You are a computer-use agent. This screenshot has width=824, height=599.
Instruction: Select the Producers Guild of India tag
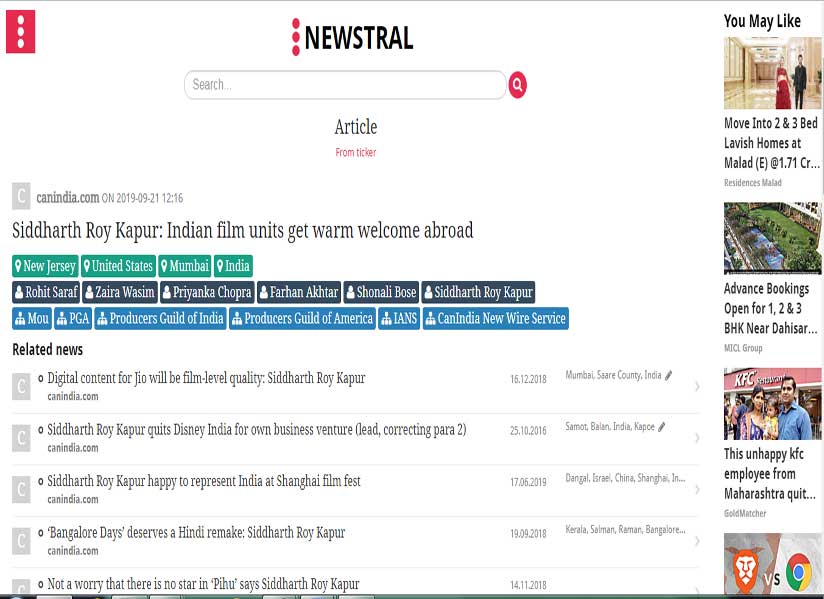pos(160,318)
